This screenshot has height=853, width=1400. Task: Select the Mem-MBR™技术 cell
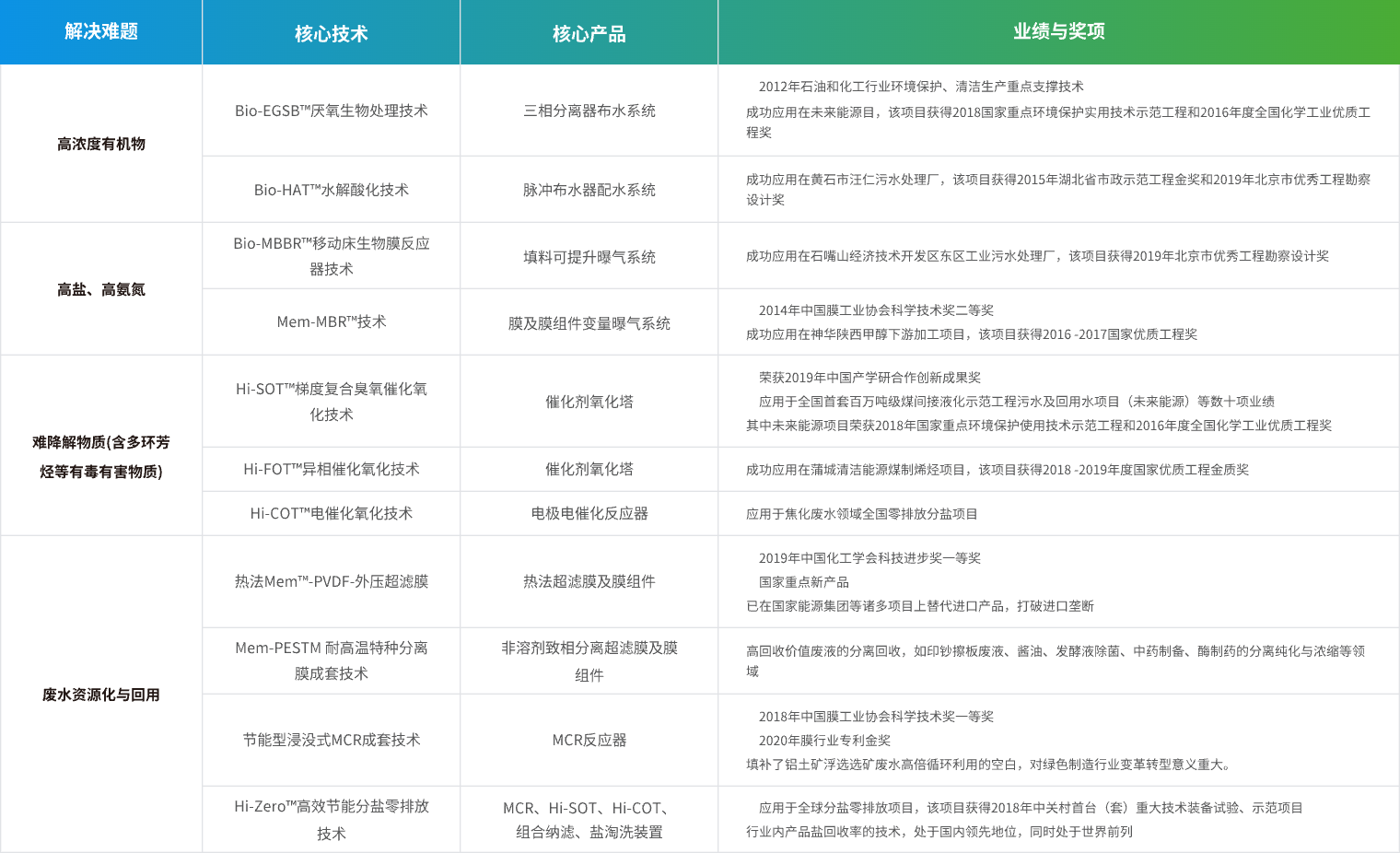pyautogui.click(x=330, y=321)
